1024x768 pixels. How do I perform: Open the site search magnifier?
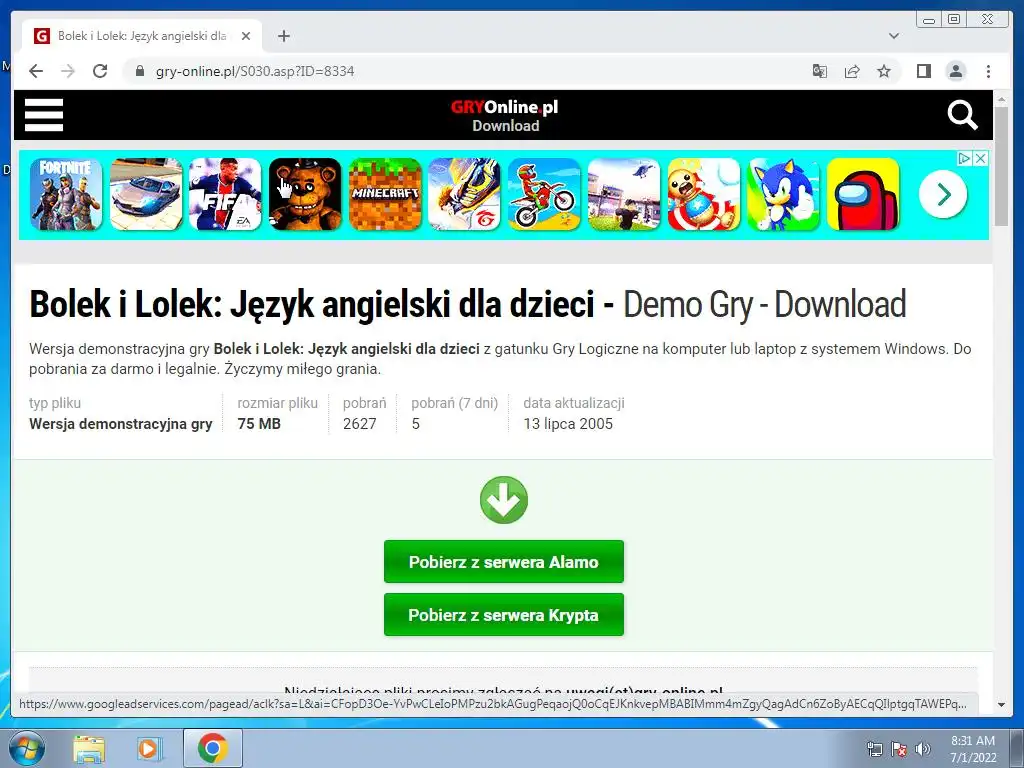962,115
